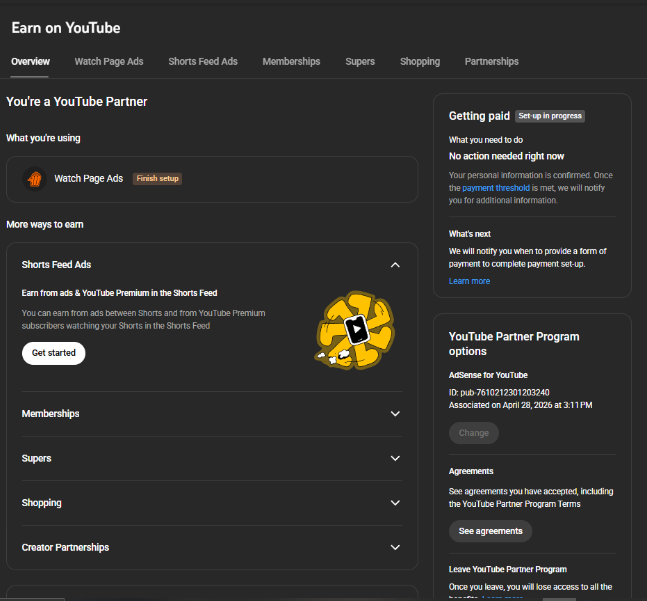The height and width of the screenshot is (601, 647).
Task: Click the Memberships row label
Action: point(50,414)
